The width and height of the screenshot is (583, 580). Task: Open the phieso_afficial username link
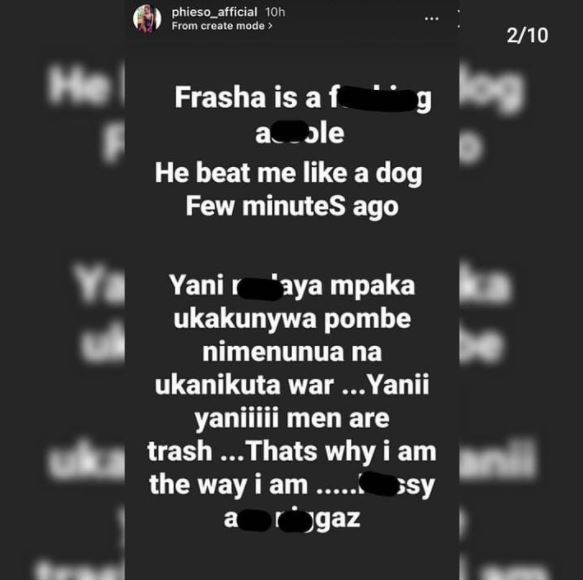214,12
